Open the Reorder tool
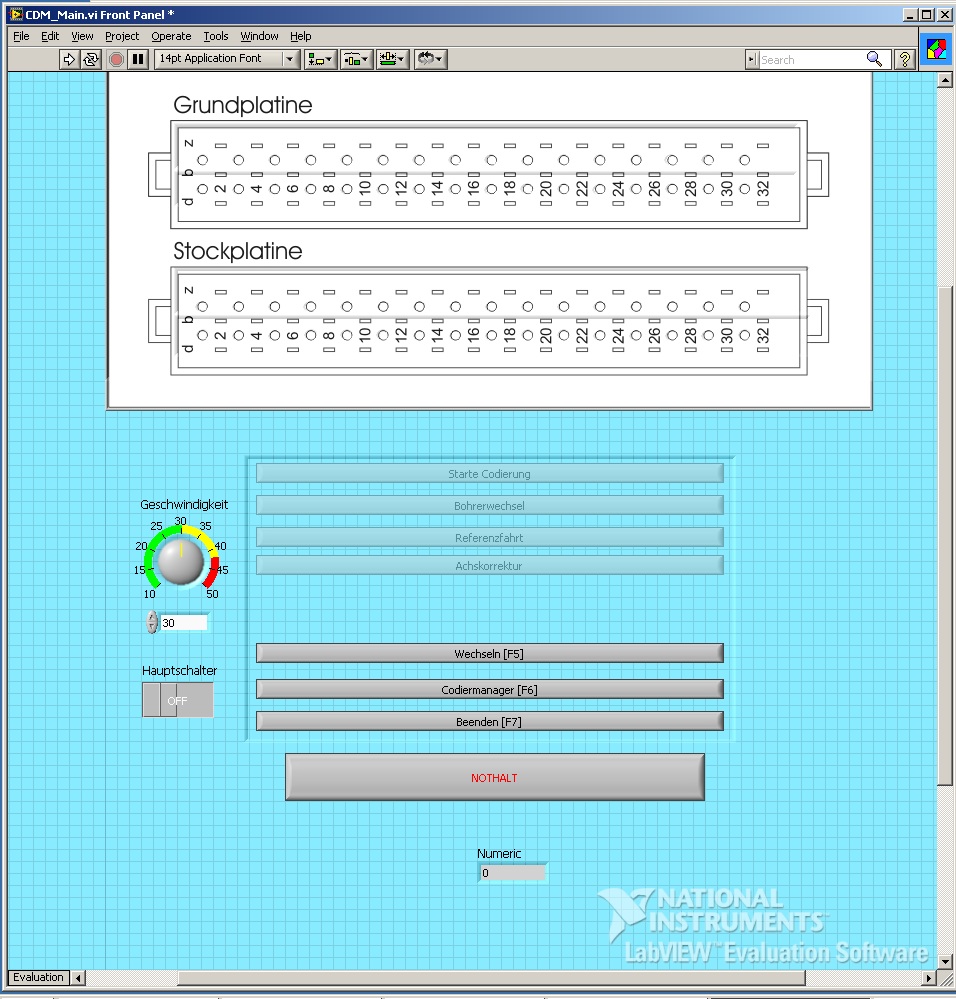Viewport: 956px width, 999px height. coord(430,59)
